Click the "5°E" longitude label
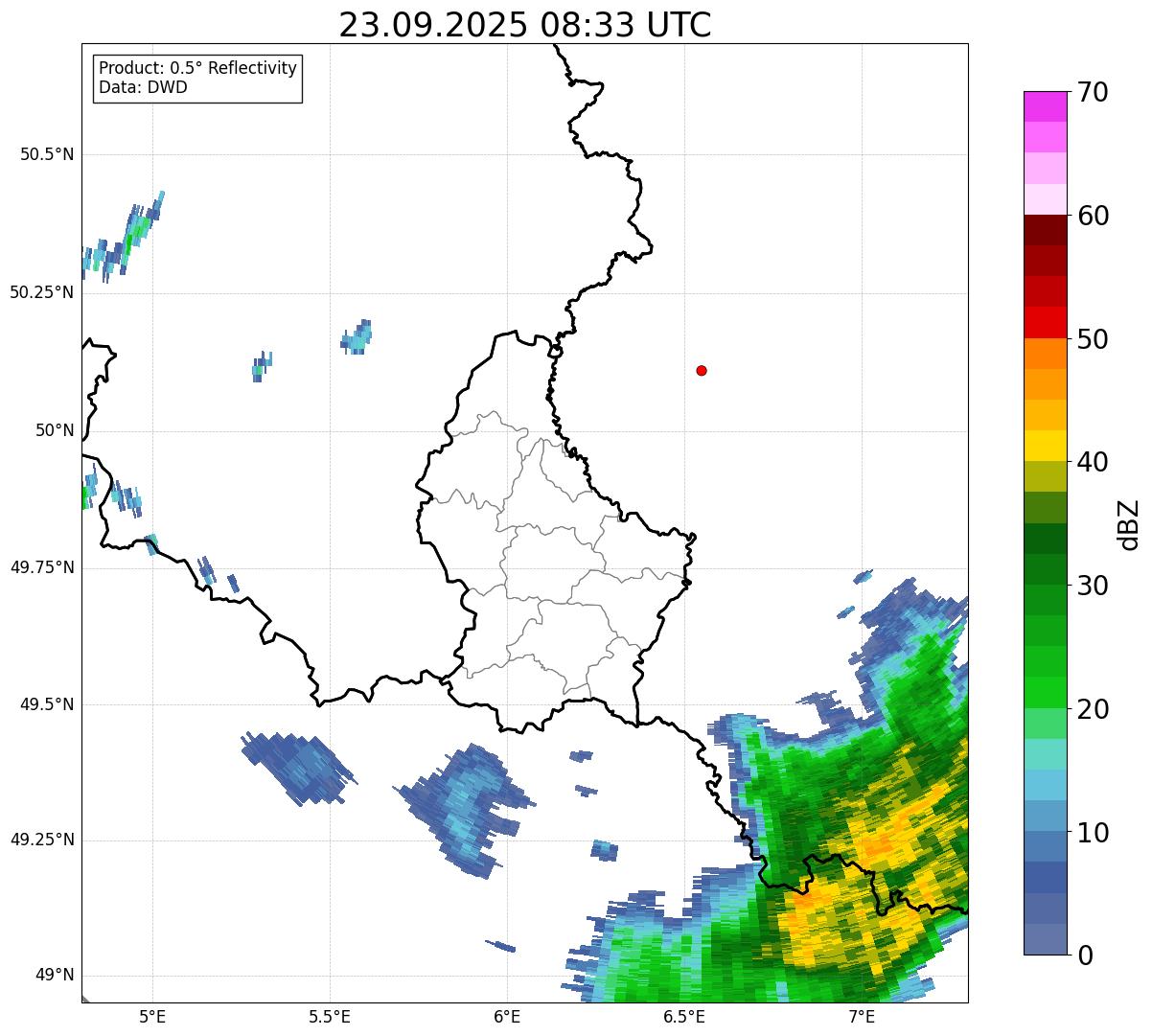The image size is (1152, 1036). (152, 1016)
